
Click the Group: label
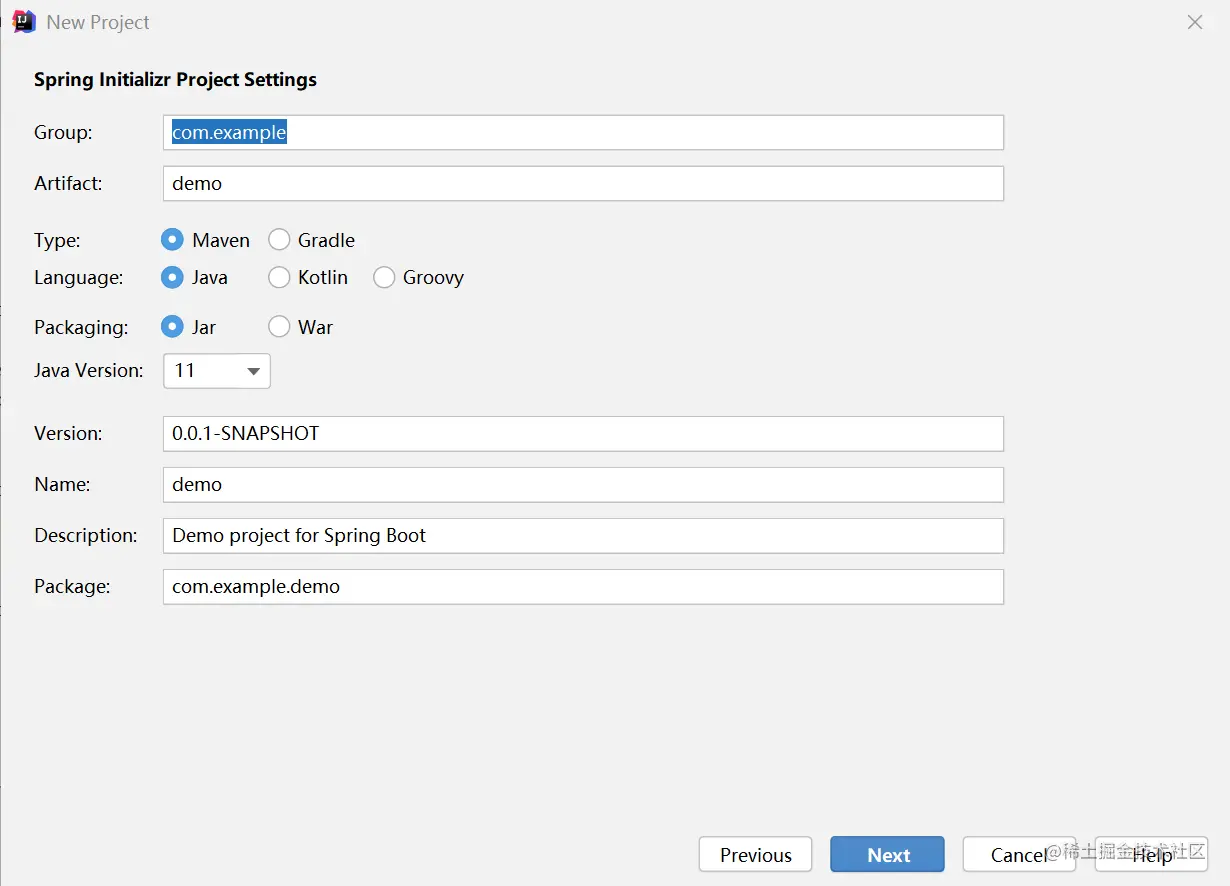tap(63, 132)
